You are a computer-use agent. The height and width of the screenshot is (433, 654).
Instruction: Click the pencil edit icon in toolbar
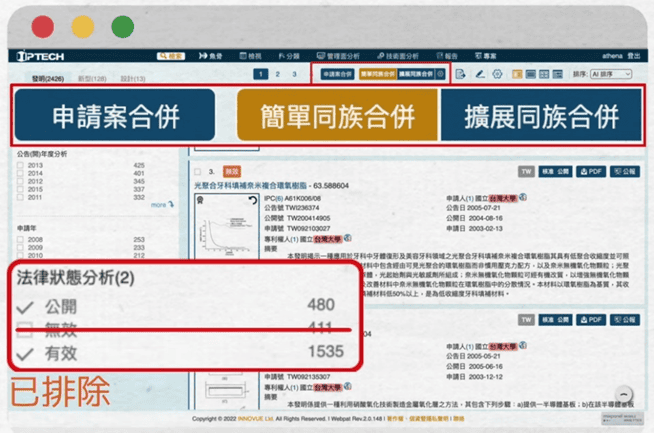(479, 74)
